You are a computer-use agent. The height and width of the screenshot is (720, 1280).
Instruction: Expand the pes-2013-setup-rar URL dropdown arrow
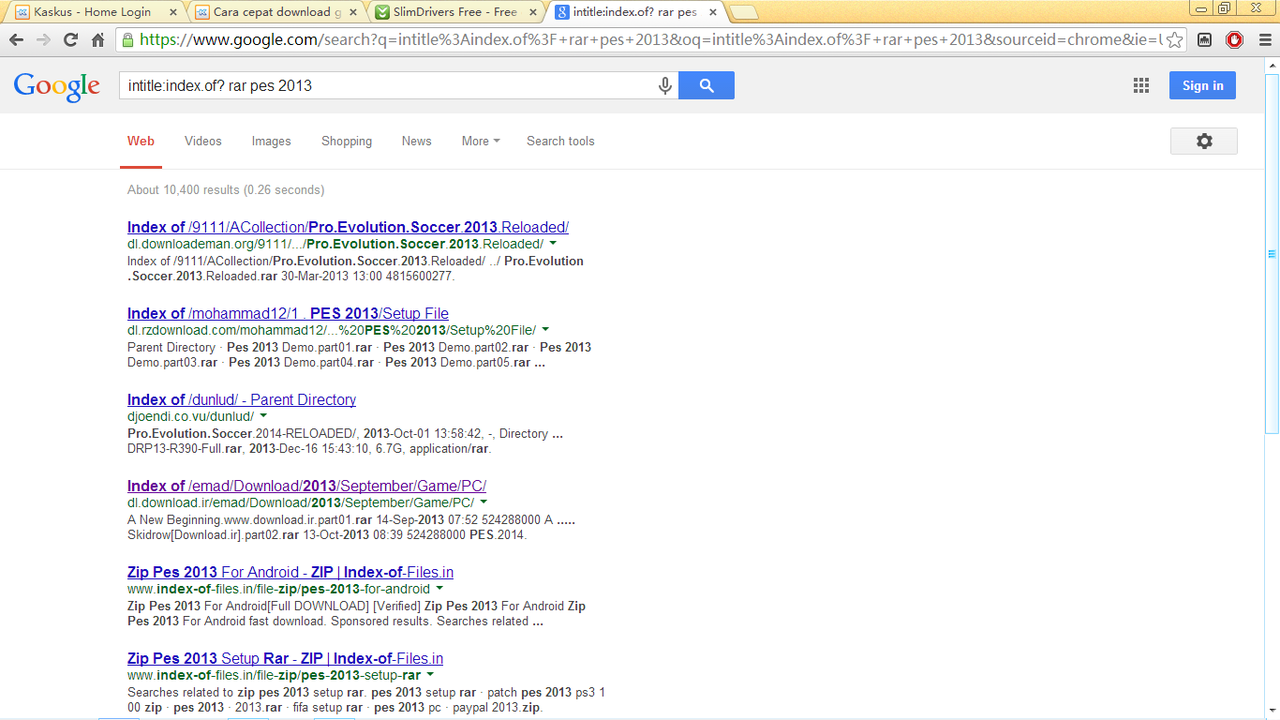click(x=430, y=675)
